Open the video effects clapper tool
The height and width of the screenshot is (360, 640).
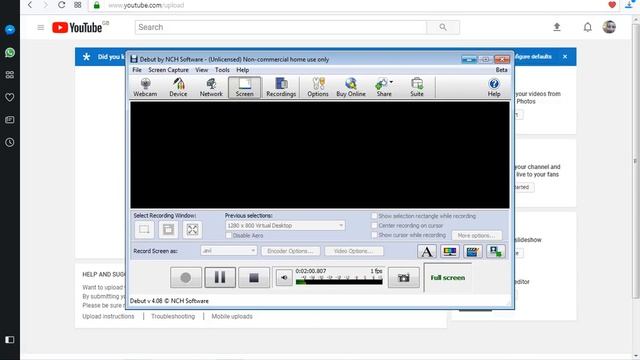pyautogui.click(x=473, y=251)
